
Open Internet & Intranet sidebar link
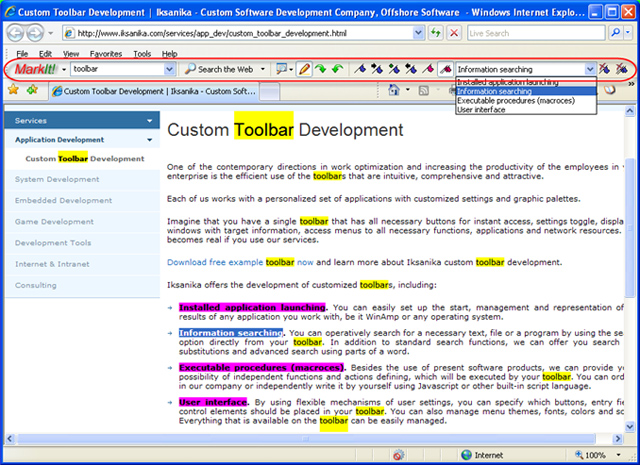click(x=52, y=264)
